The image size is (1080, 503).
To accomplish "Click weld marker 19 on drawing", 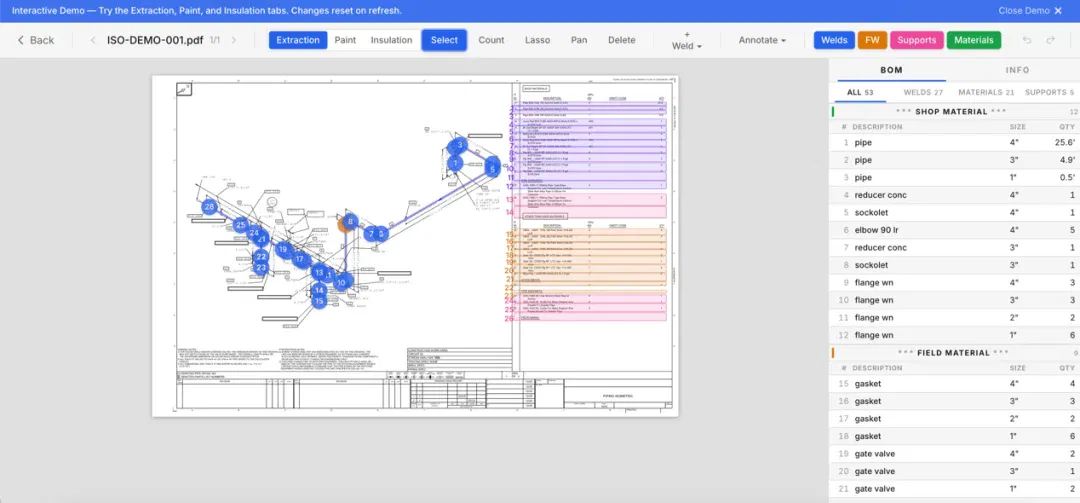I will tap(282, 249).
